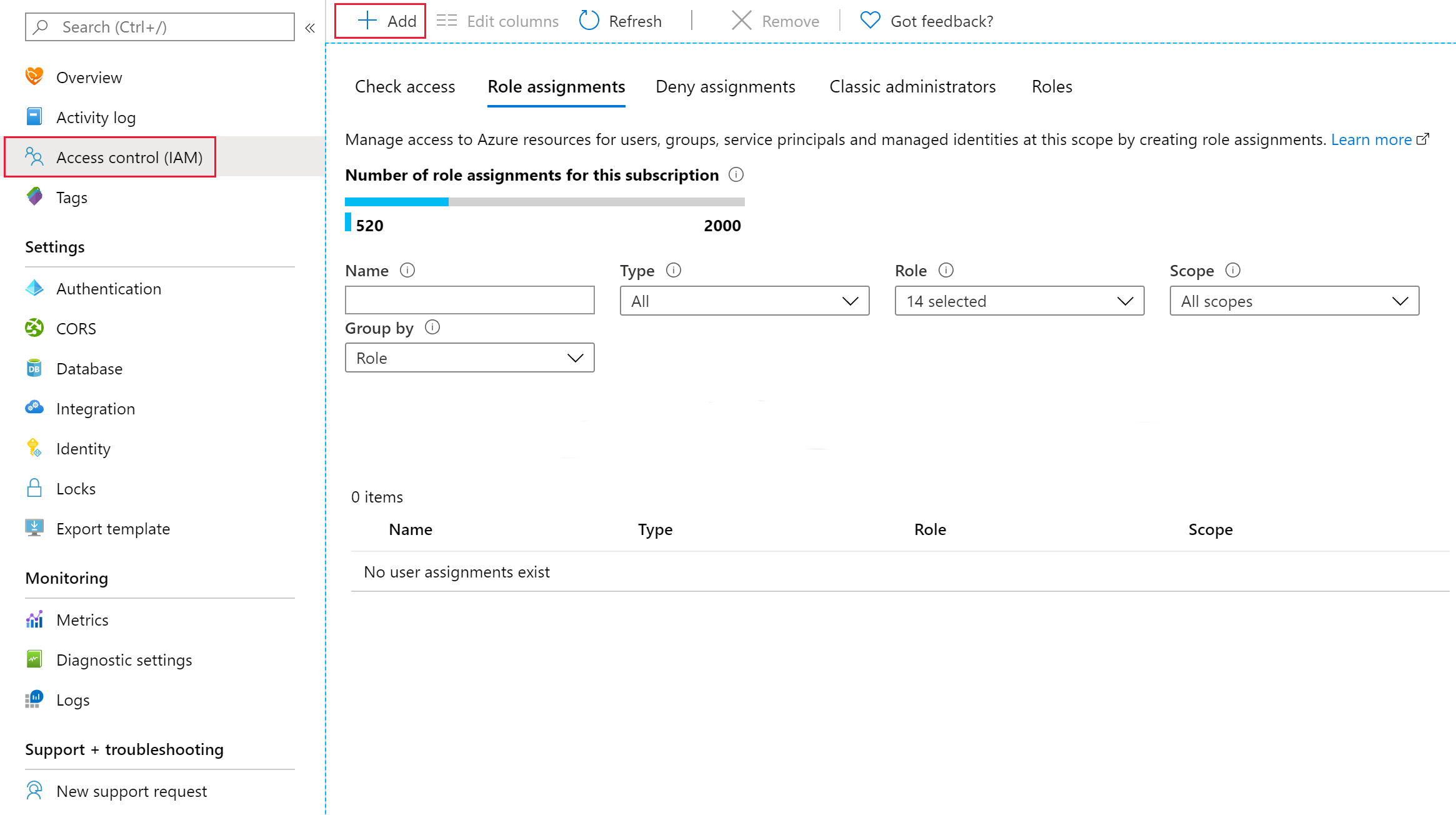Click the Name search input field
Screen dimensions: 1456x815
(470, 300)
